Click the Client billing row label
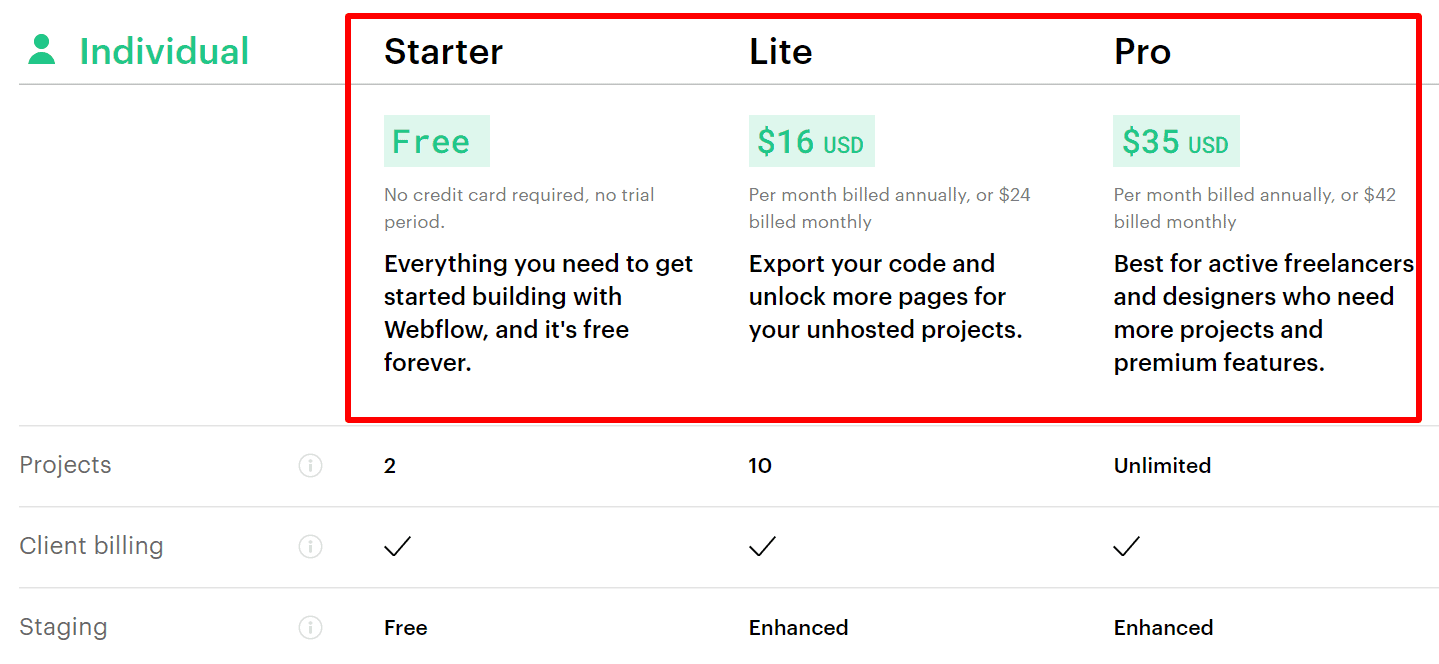1439x664 pixels. point(91,546)
